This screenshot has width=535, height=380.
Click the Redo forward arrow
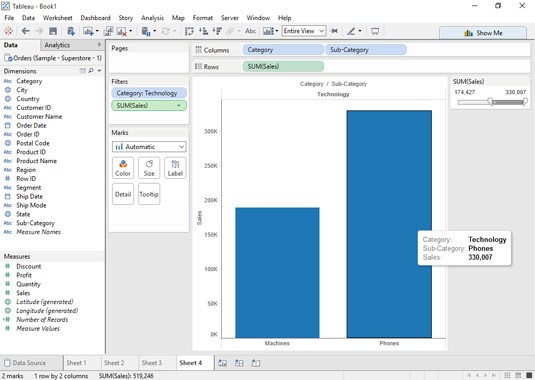pyautogui.click(x=39, y=31)
